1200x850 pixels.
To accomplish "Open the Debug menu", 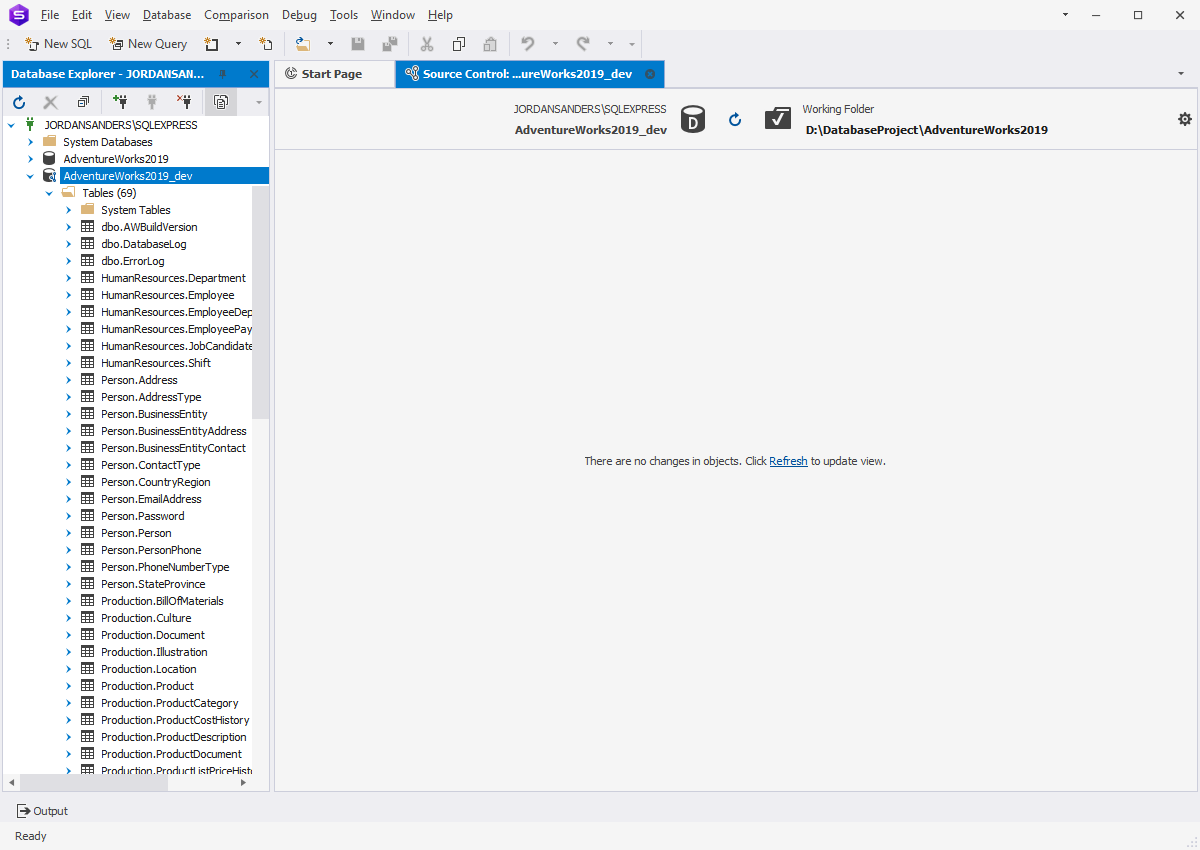I will tap(299, 15).
